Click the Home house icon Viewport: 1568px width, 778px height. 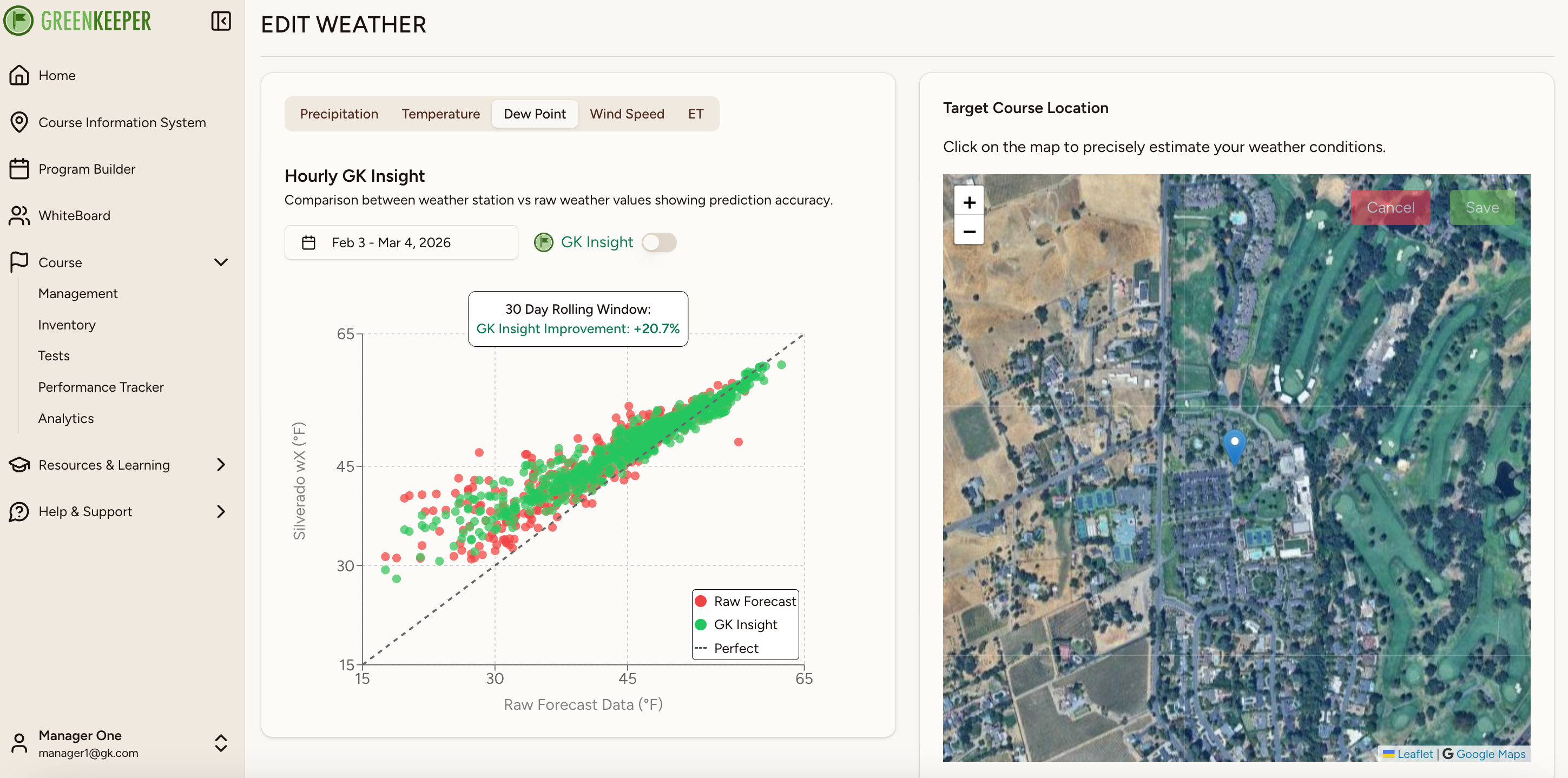pos(19,75)
